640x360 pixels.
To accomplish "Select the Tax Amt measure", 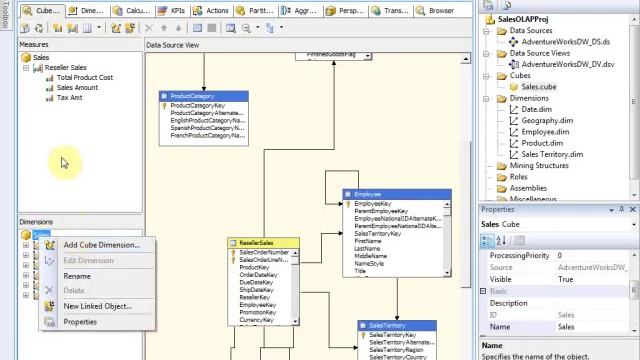I will coord(69,98).
